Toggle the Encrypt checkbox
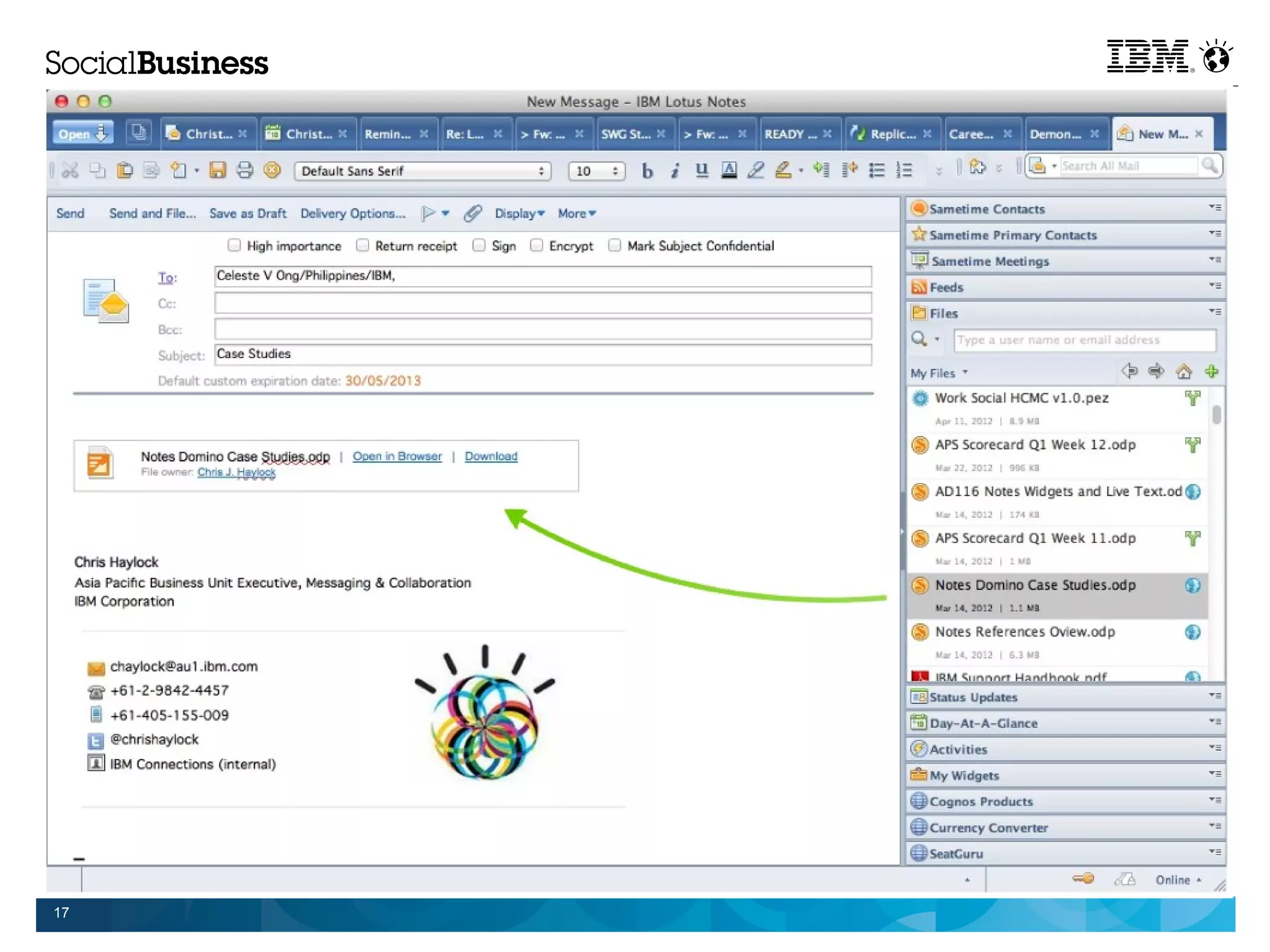The height and width of the screenshot is (952, 1270). click(x=536, y=246)
